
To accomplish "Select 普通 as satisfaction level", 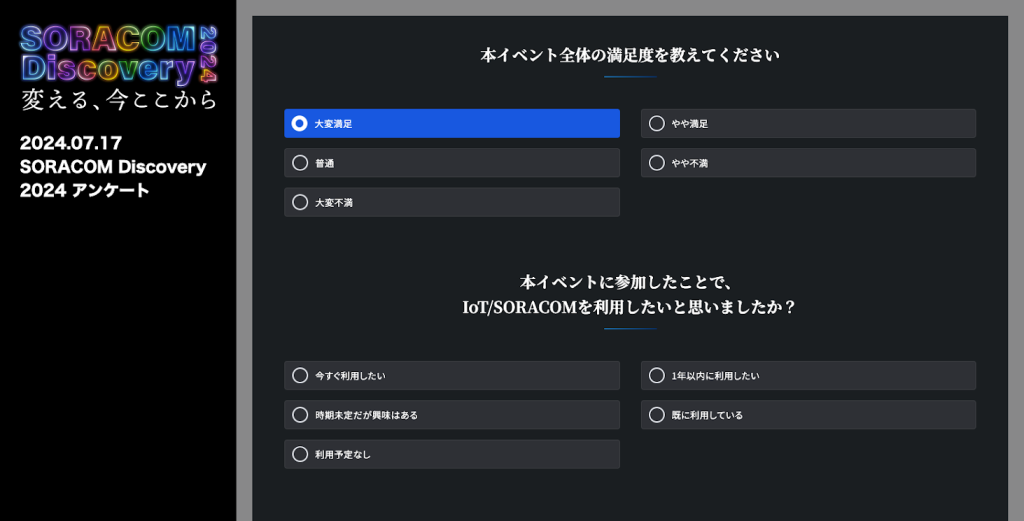I will [451, 163].
